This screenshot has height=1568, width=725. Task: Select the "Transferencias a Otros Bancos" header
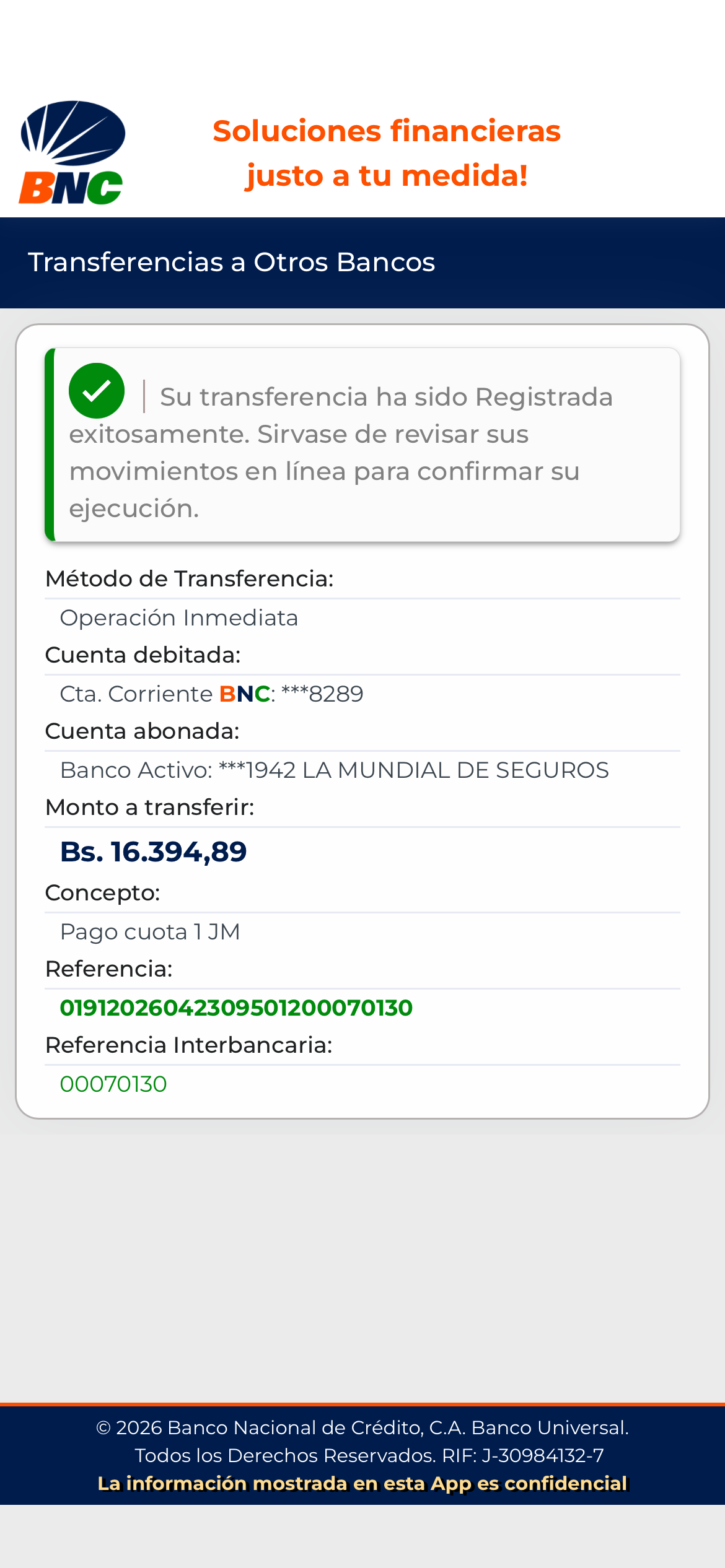(x=231, y=262)
